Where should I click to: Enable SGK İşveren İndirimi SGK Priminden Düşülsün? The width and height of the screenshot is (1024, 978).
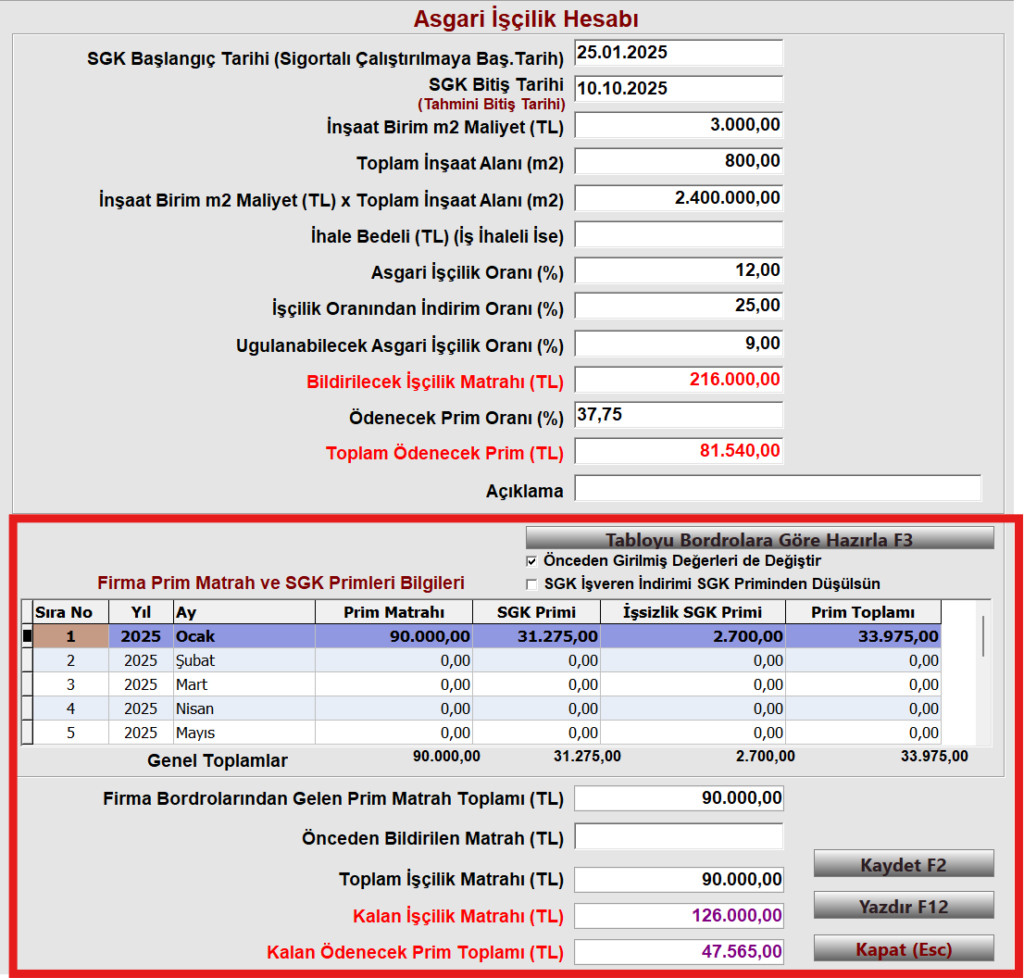(532, 584)
